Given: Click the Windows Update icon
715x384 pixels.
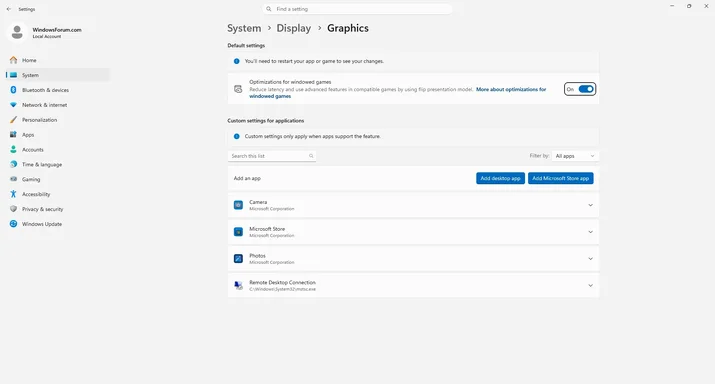Looking at the screenshot, I should click(14, 224).
